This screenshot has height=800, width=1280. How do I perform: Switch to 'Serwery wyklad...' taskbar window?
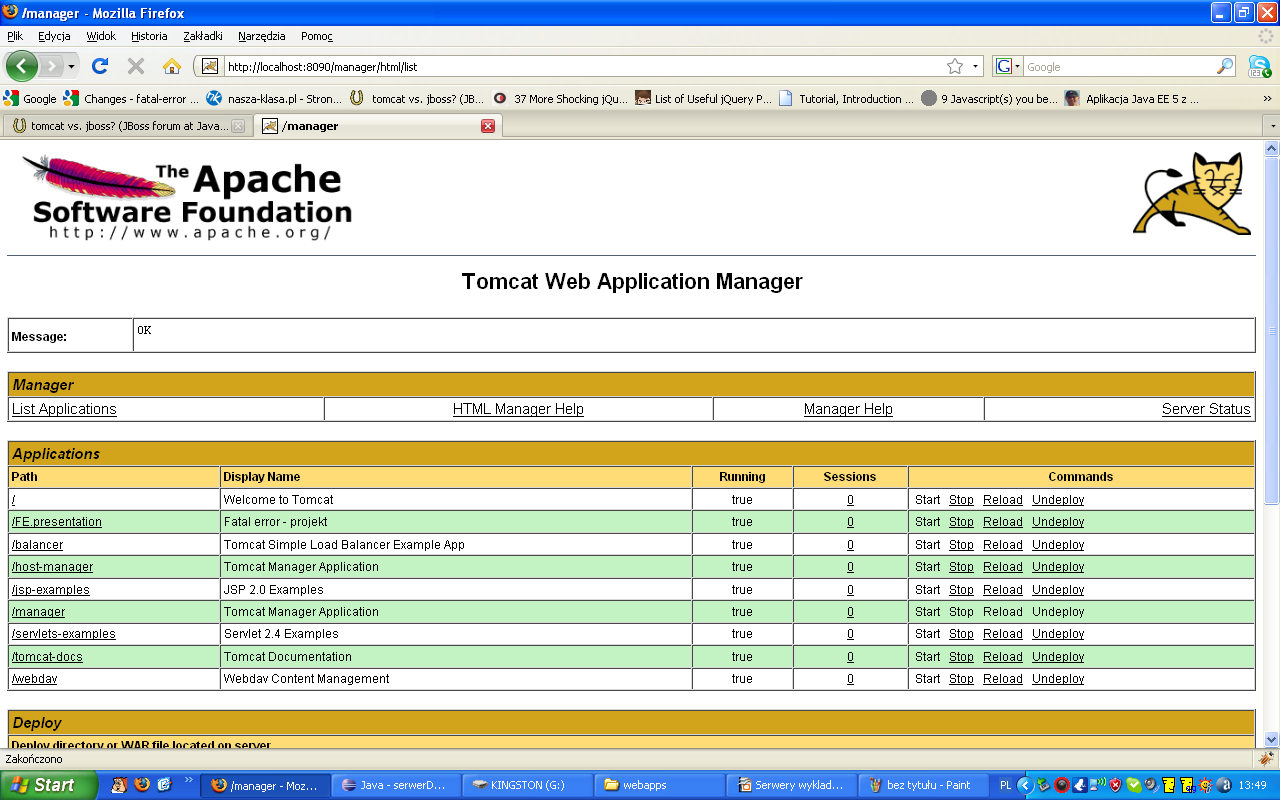(x=791, y=785)
